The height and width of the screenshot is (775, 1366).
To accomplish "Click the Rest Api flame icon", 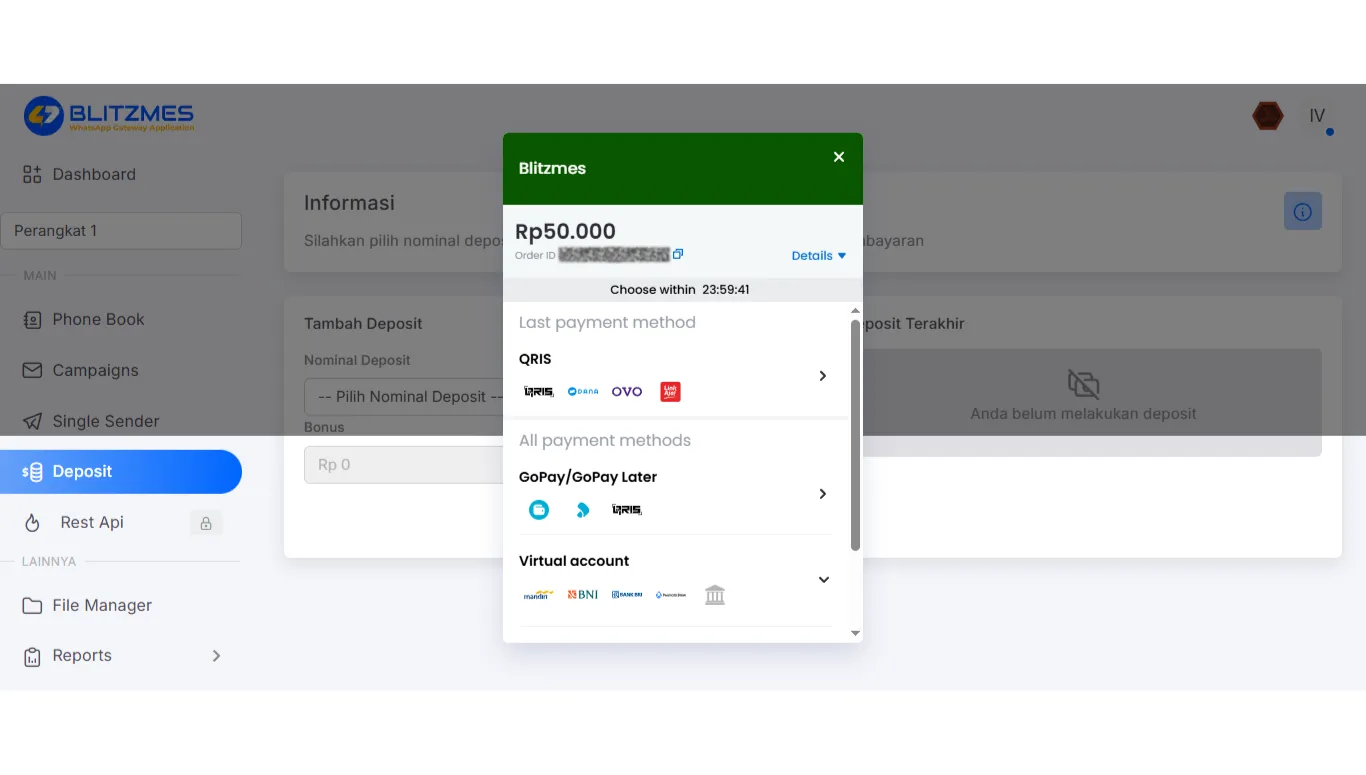I will 32,523.
